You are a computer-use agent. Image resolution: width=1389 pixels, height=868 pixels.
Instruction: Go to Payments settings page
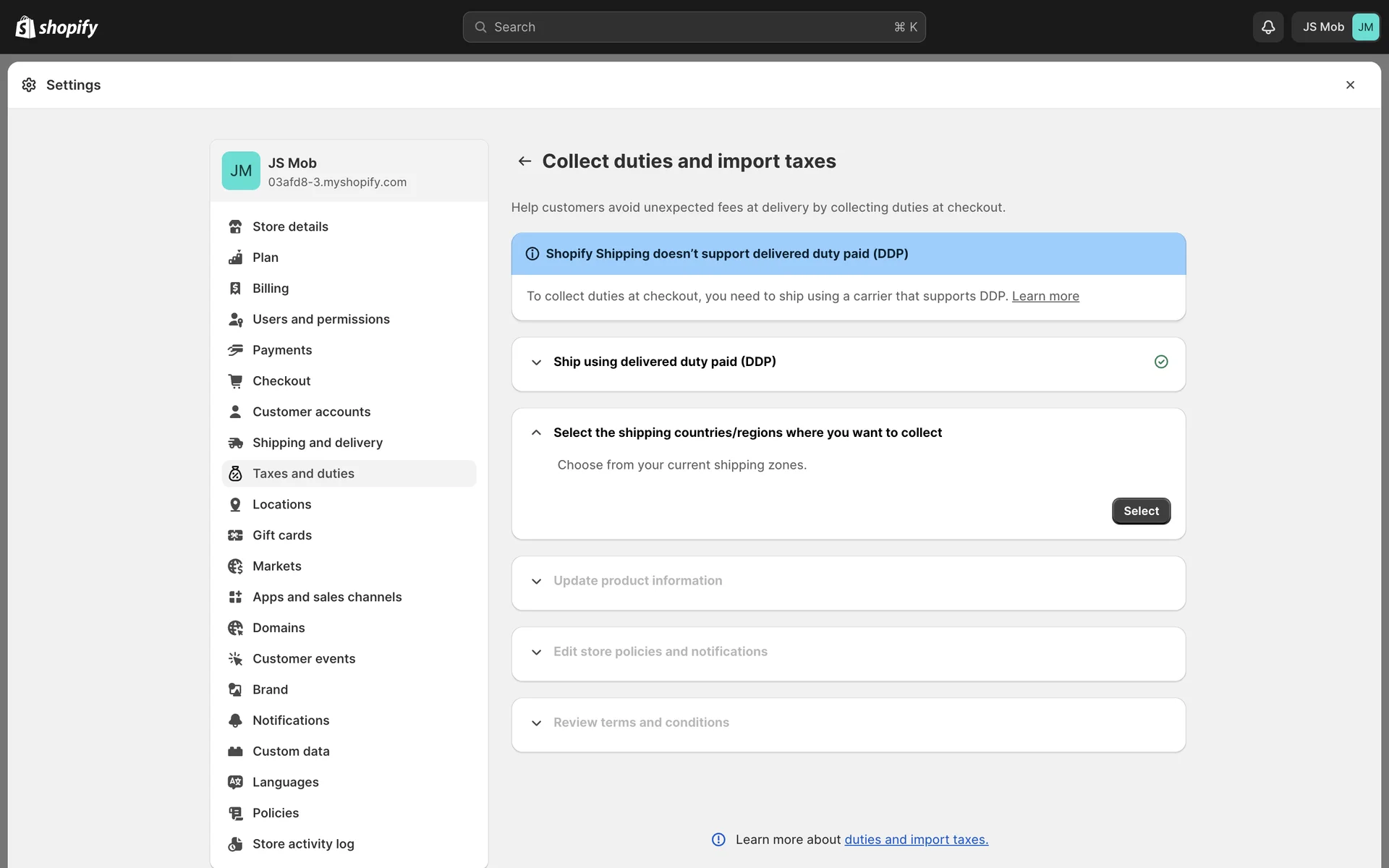[281, 350]
